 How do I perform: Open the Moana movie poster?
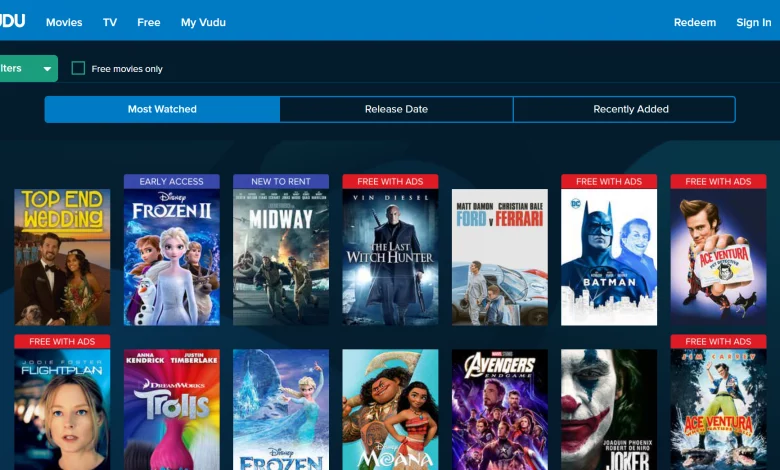point(390,409)
